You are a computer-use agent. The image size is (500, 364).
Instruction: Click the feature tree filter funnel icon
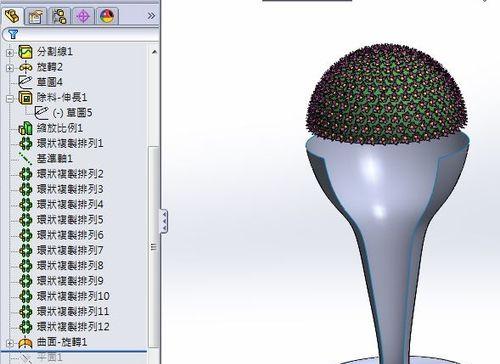[13, 34]
